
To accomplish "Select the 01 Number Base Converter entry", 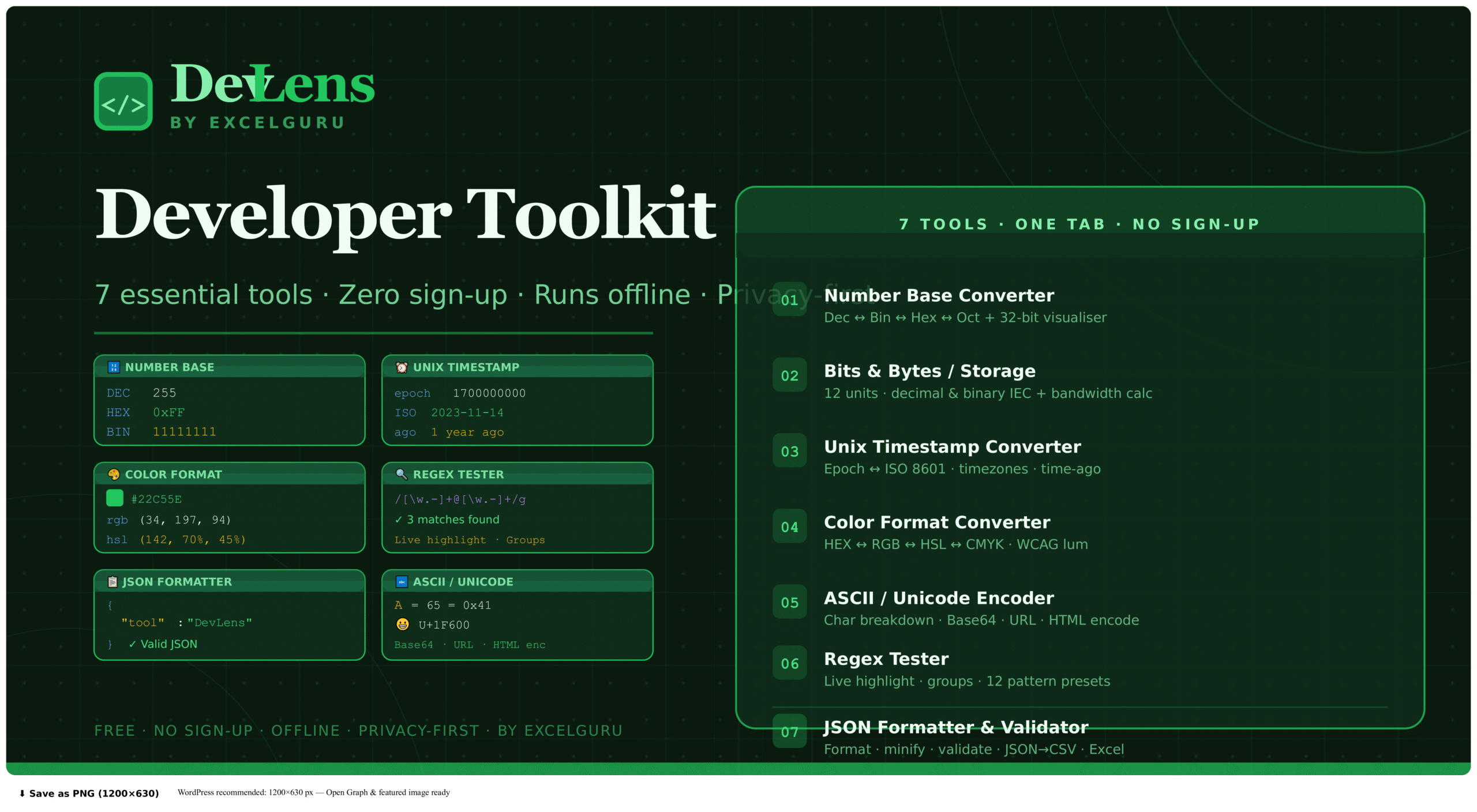I will (938, 296).
